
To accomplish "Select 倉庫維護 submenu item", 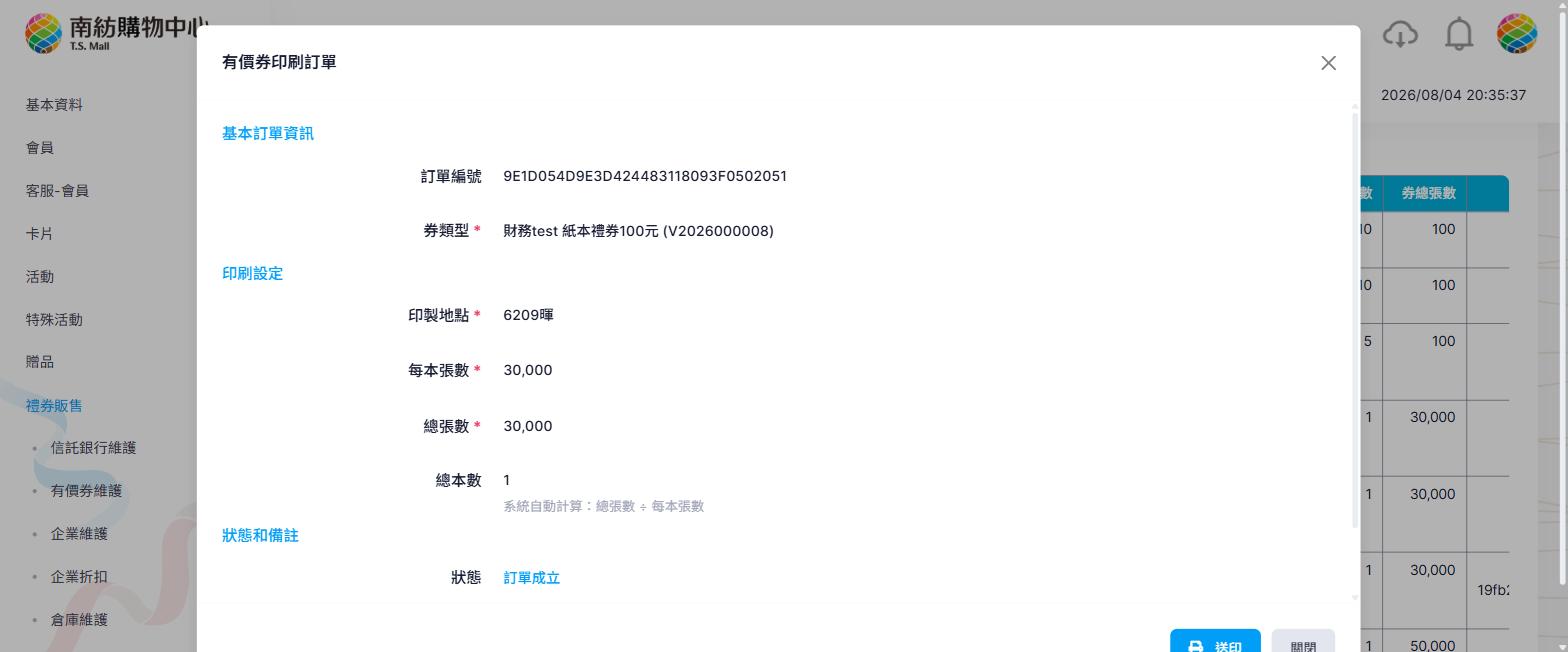I will [x=79, y=620].
